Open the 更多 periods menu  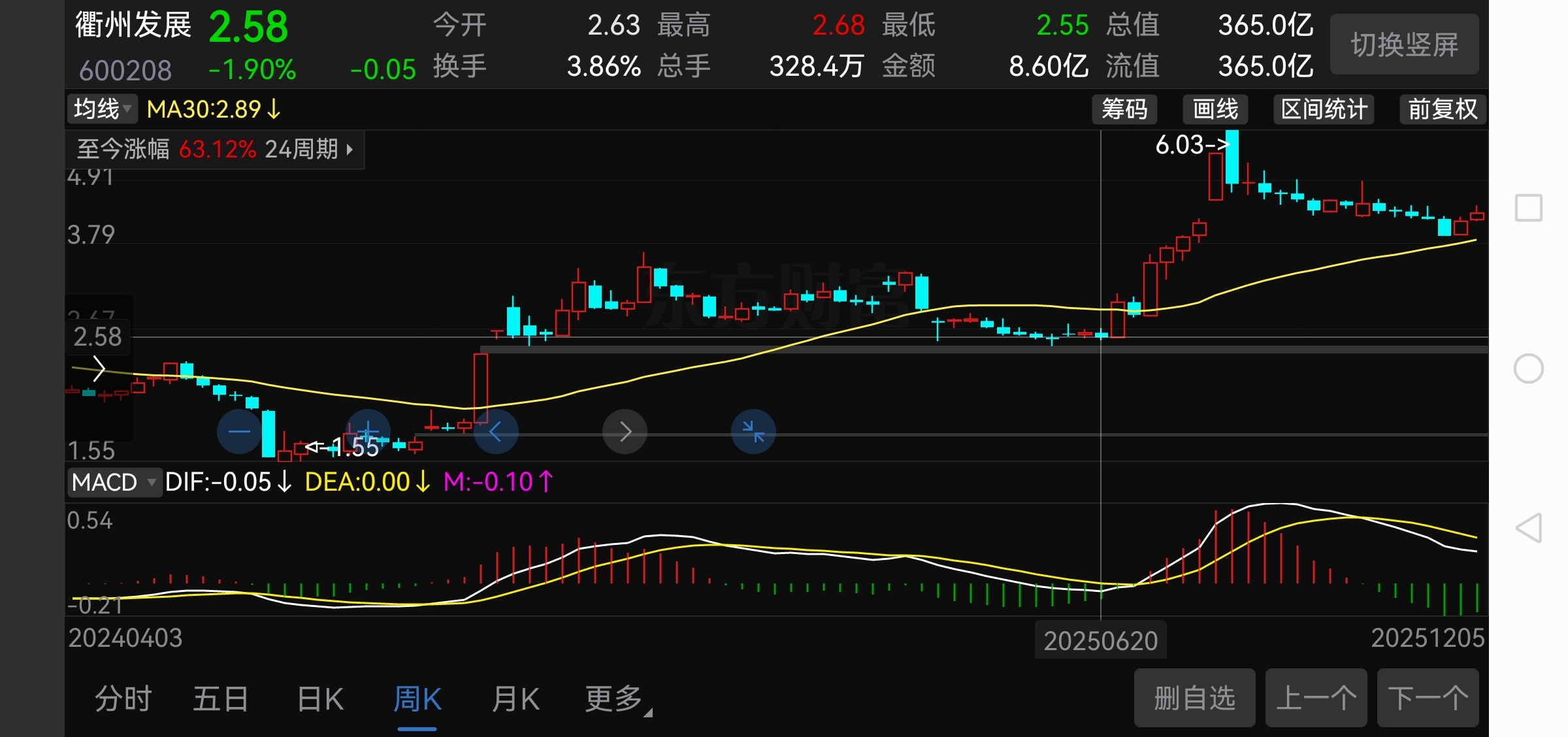click(615, 699)
